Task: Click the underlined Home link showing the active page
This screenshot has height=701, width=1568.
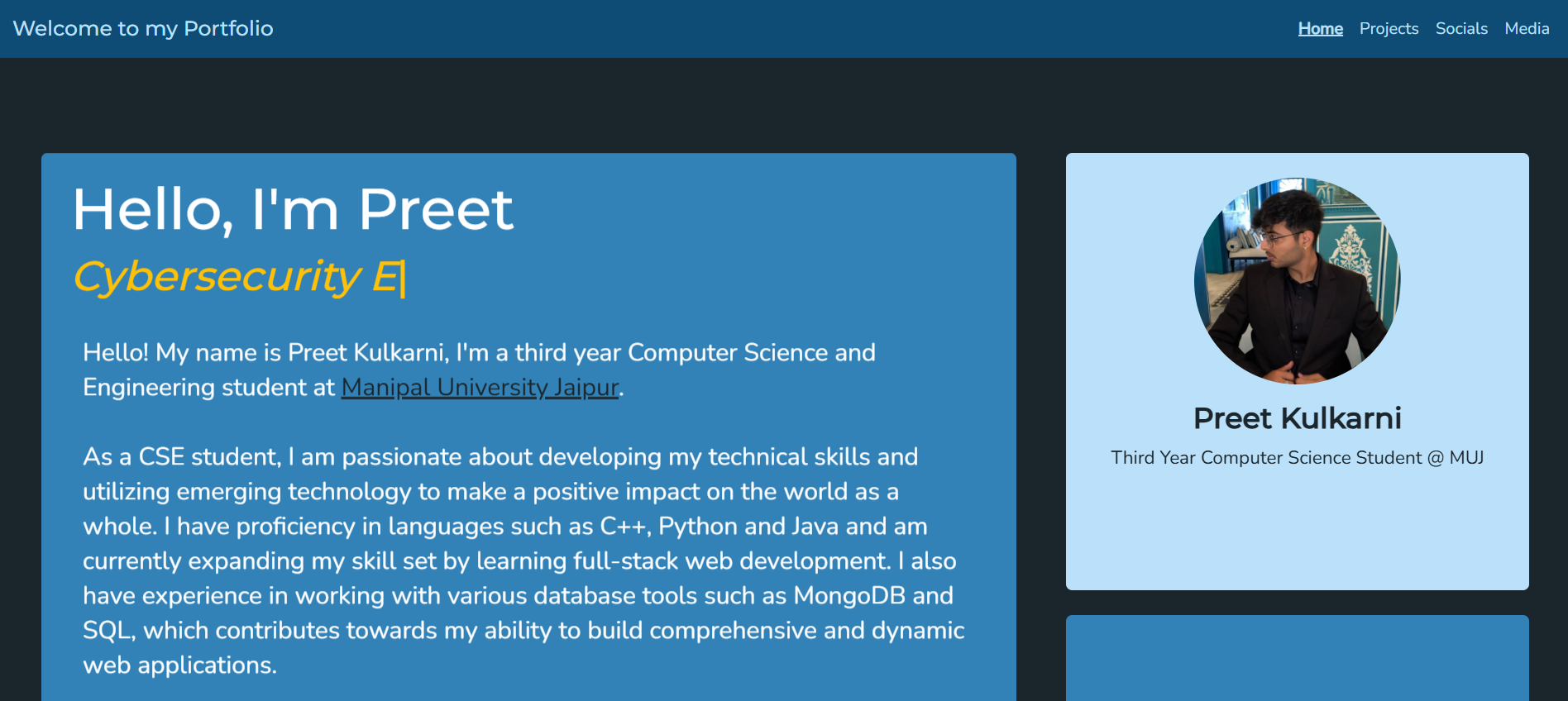Action: [1320, 28]
